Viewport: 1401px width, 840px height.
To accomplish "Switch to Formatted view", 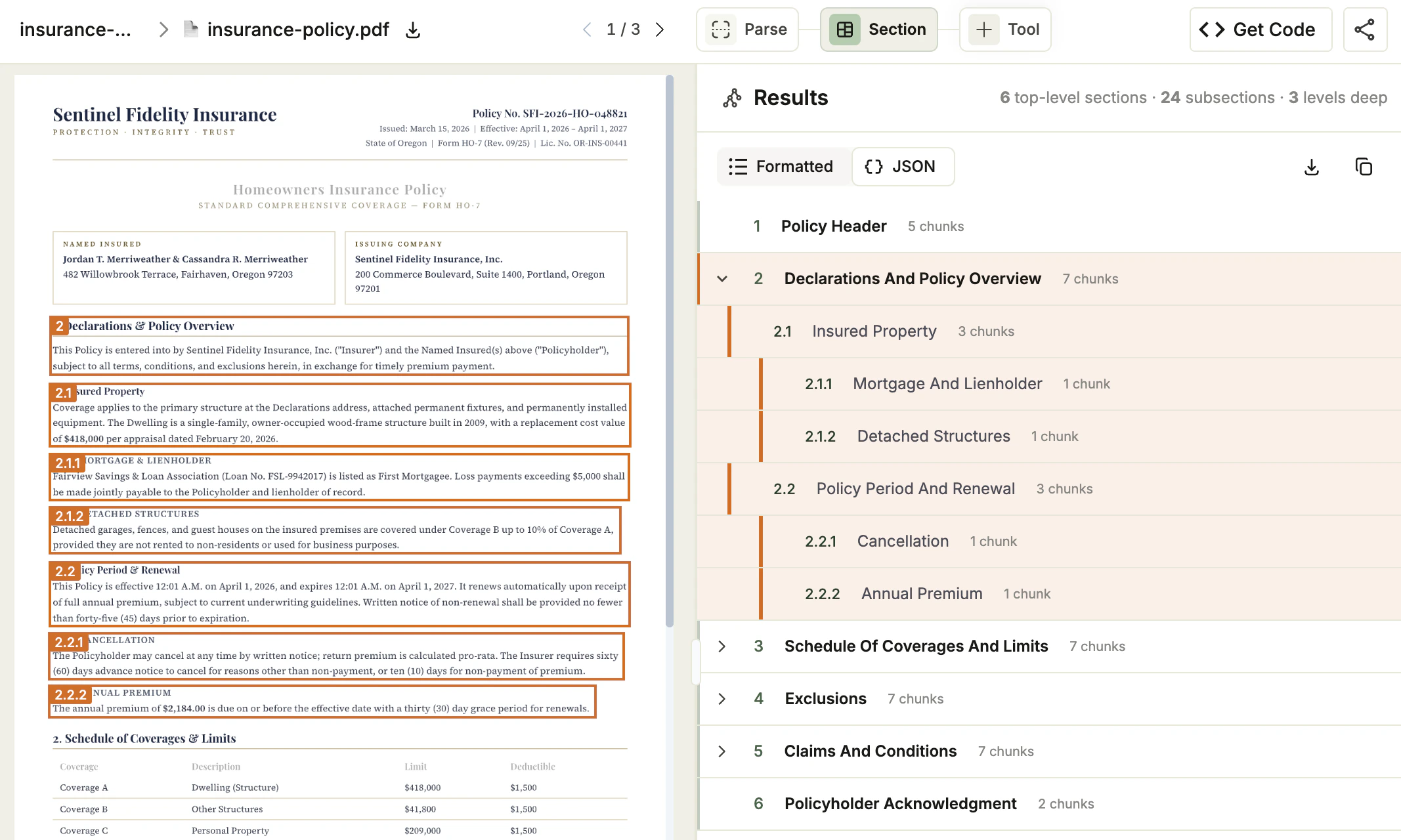I will (x=782, y=167).
